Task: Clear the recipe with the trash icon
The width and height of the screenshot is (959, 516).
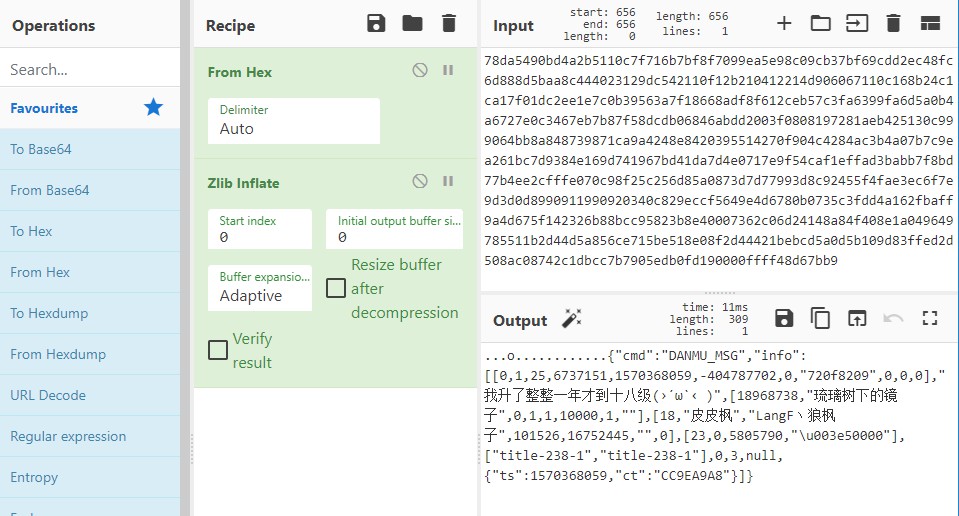Action: [449, 23]
